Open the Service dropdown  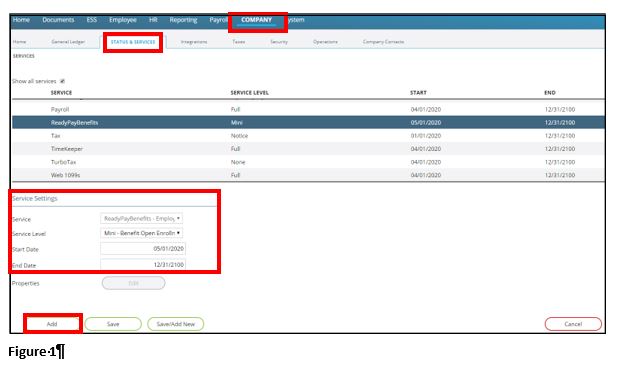(x=142, y=219)
